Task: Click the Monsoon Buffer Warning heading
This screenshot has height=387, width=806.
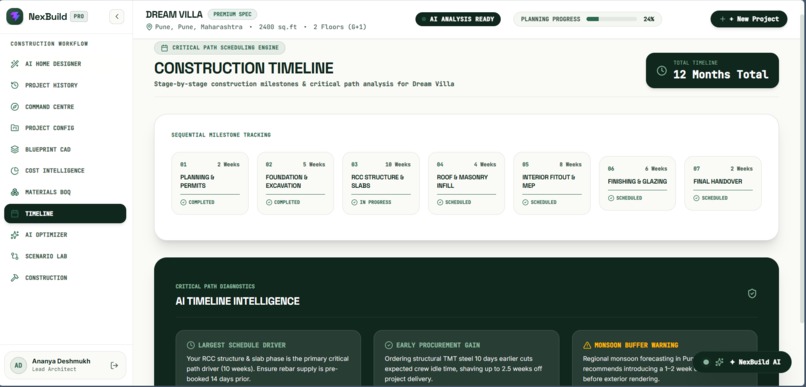Action: click(x=636, y=345)
